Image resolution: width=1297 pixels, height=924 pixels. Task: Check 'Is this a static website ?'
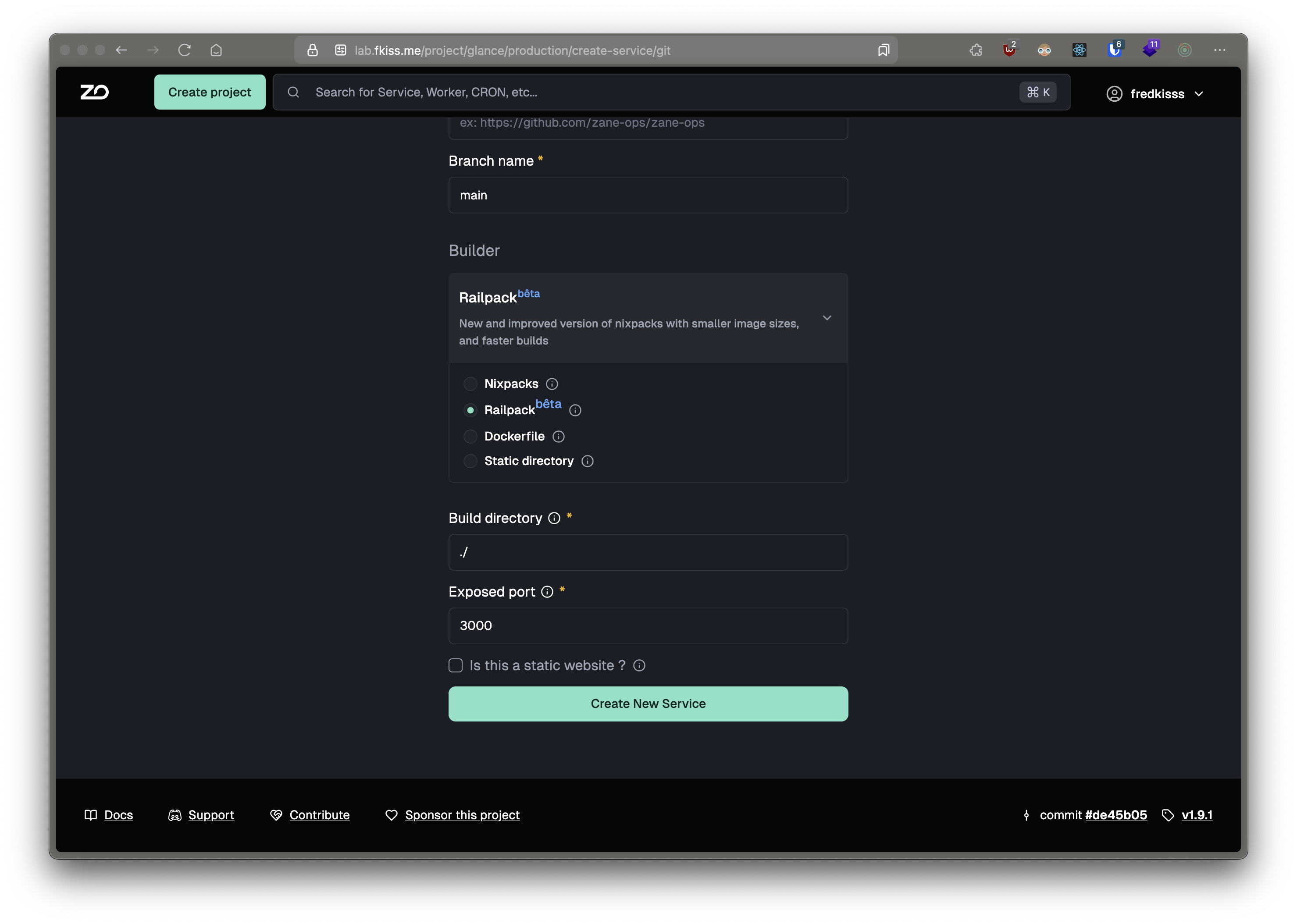(x=455, y=666)
